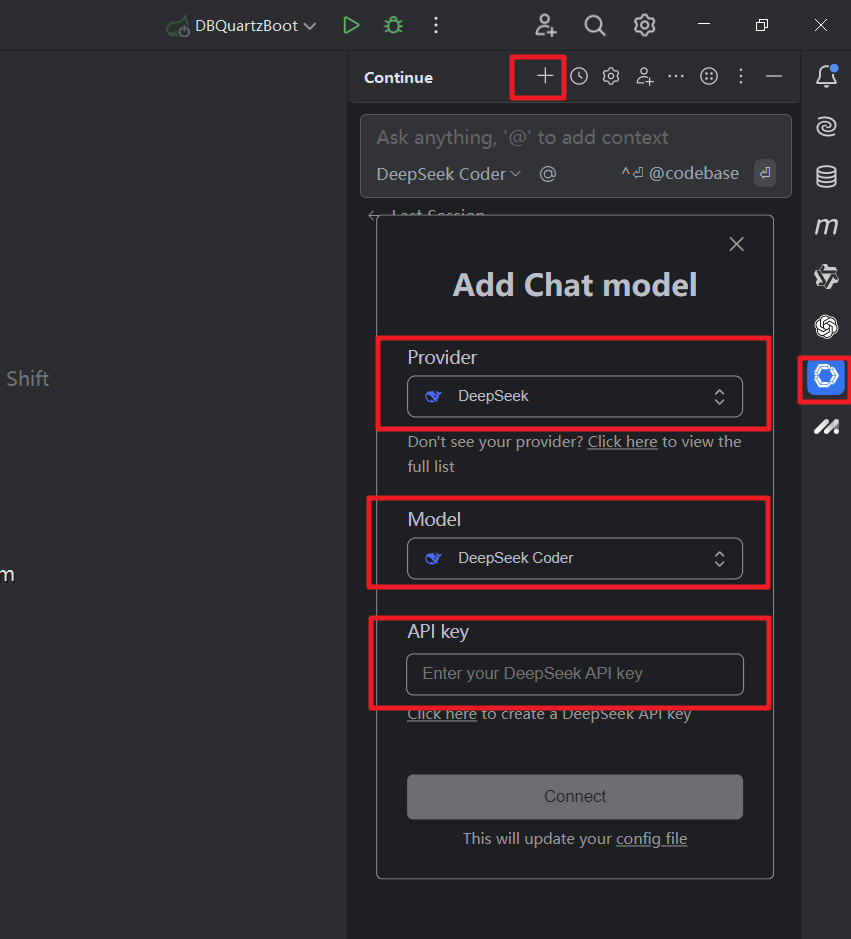Screen dimensions: 851x939
Task: Close the Add Chat model dialog
Action: [737, 244]
